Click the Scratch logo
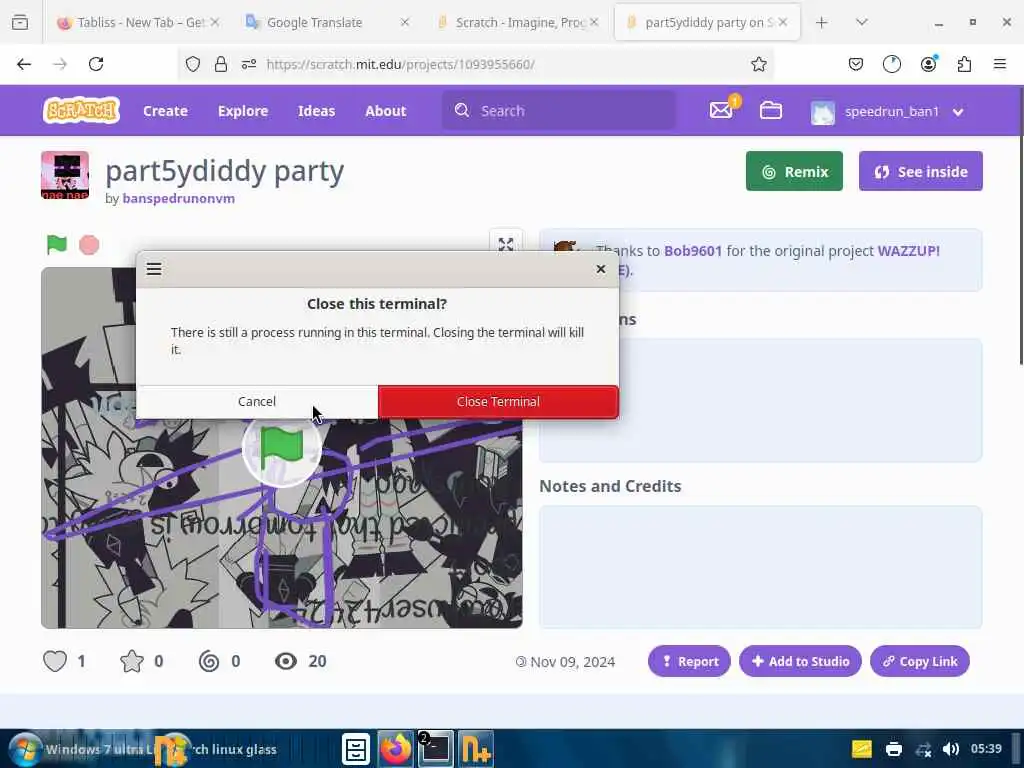Viewport: 1024px width, 768px height. [x=82, y=110]
